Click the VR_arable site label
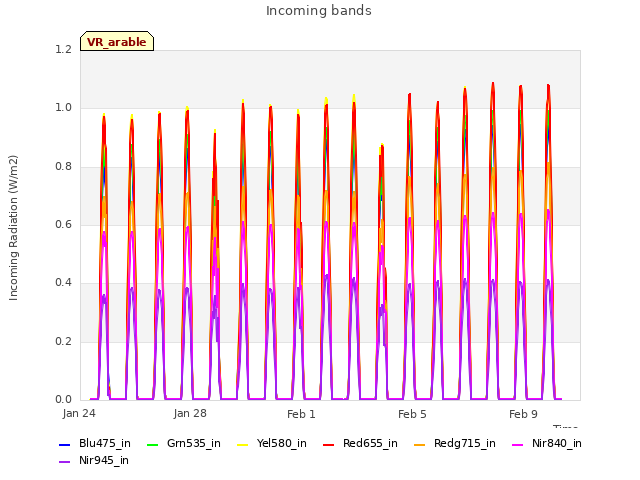 [x=117, y=42]
